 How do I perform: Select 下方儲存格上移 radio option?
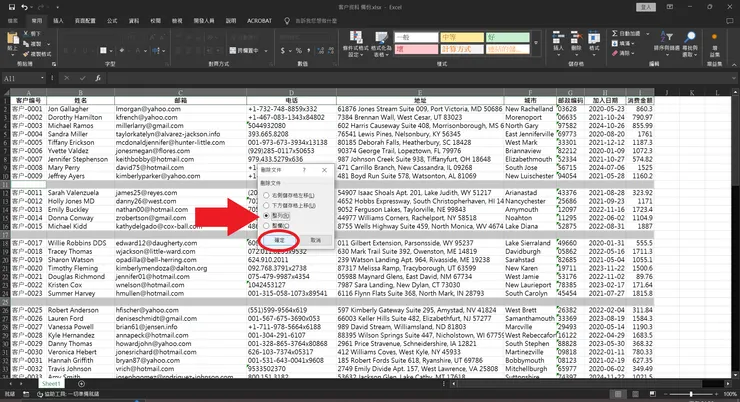(264, 206)
